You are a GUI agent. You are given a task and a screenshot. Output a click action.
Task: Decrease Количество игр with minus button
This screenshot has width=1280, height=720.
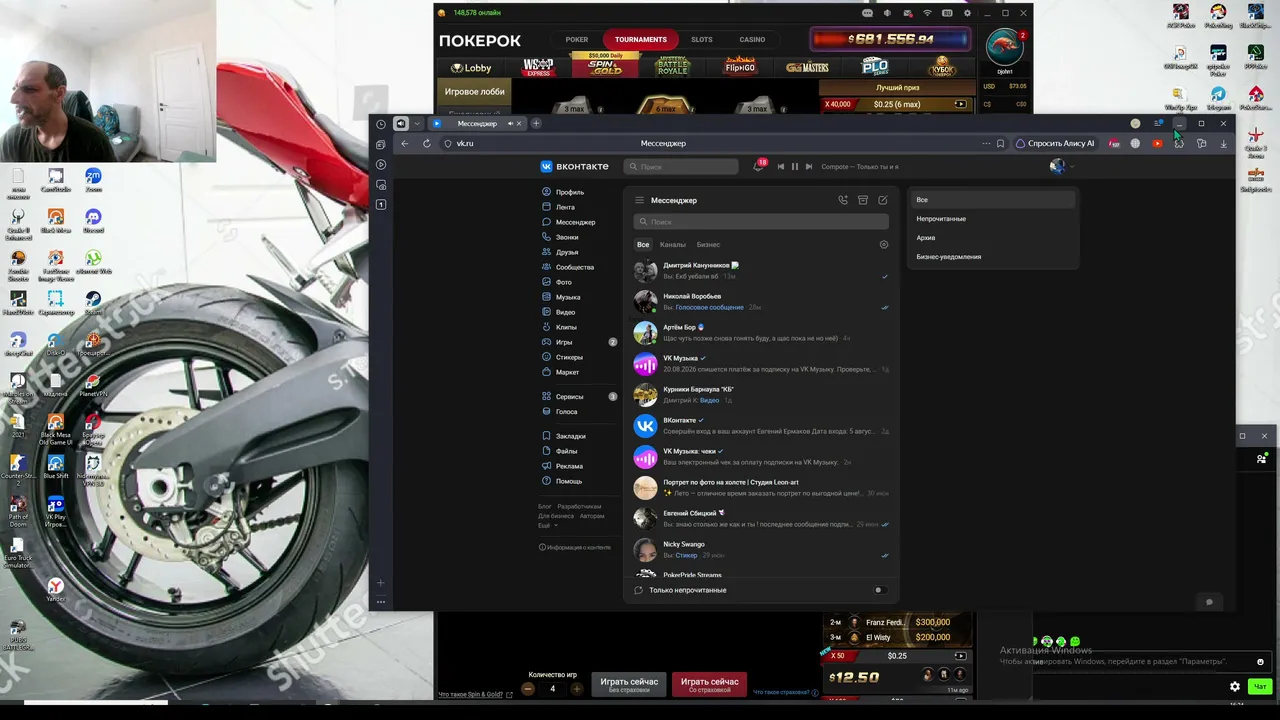click(x=528, y=689)
